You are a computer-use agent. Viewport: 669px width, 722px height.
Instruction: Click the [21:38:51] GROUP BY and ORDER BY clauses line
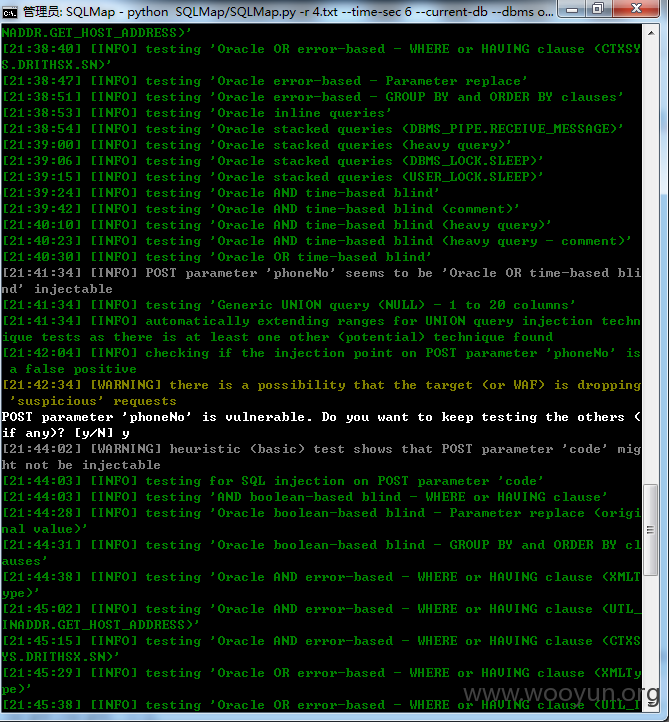(313, 97)
